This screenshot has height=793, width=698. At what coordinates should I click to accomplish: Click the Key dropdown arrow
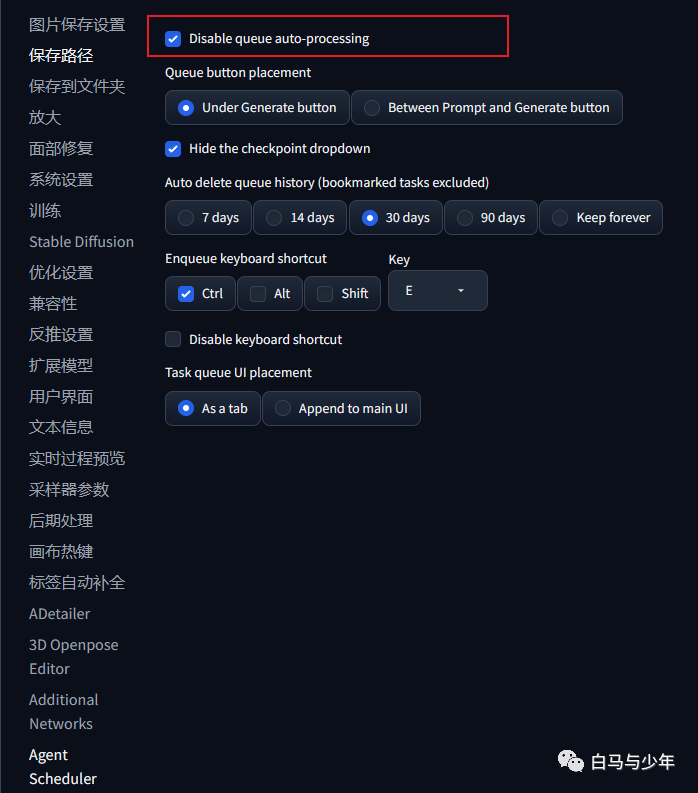[x=461, y=291]
